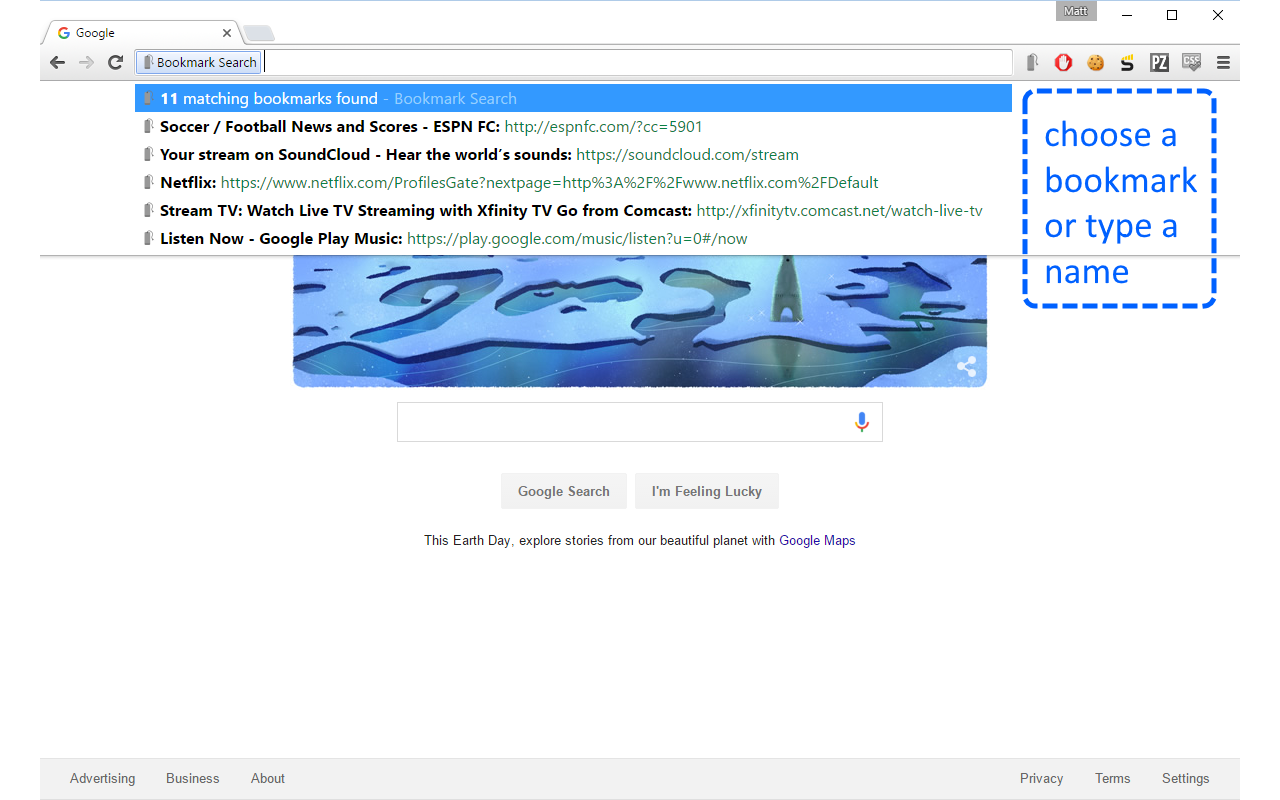Open the Terms footer link
This screenshot has height=800, width=1280.
point(1112,778)
